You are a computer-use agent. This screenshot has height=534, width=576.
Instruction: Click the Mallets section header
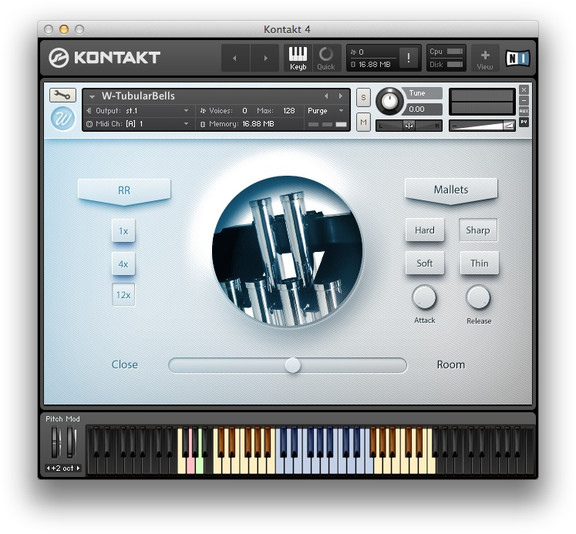click(451, 190)
